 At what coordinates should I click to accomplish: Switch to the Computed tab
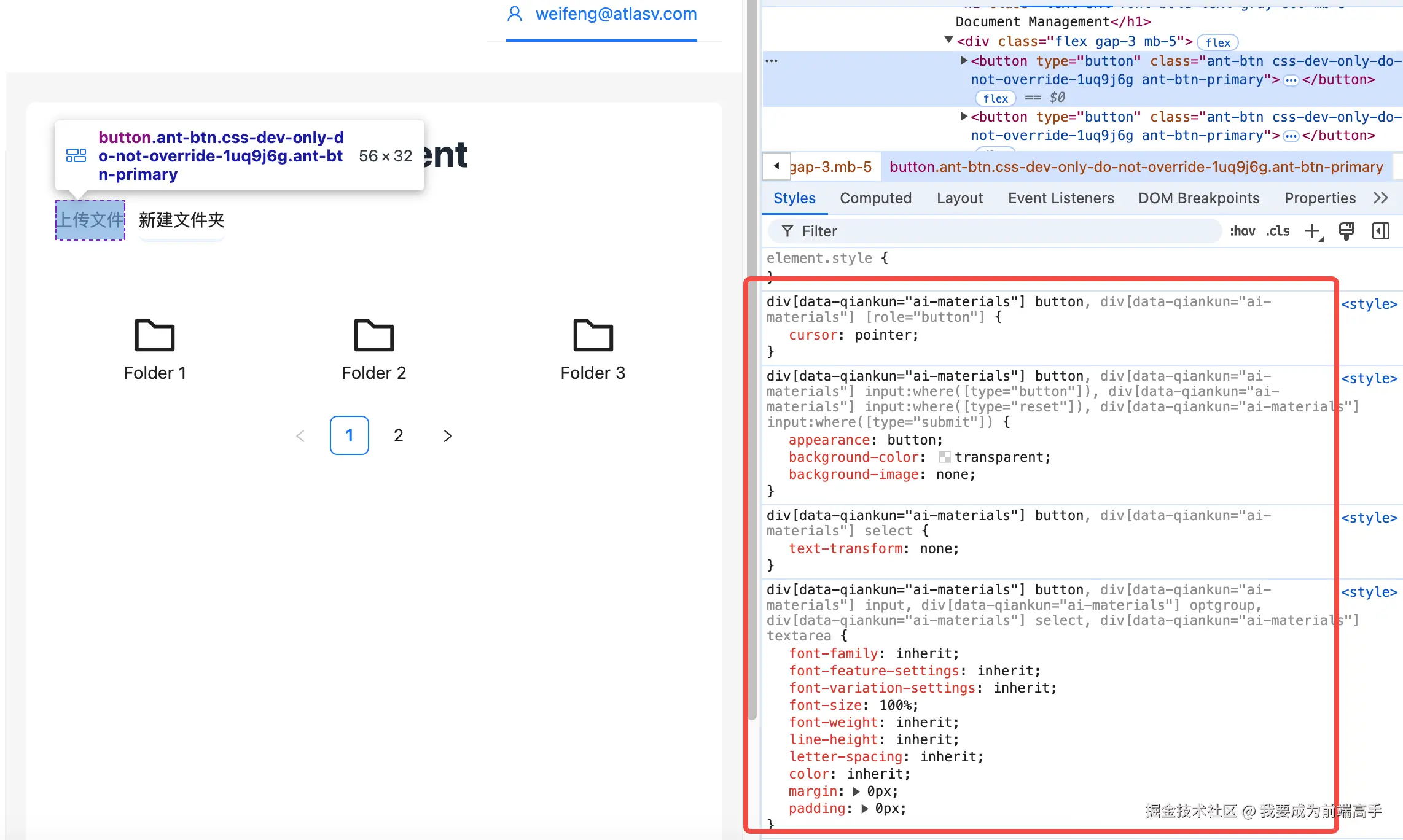875,198
